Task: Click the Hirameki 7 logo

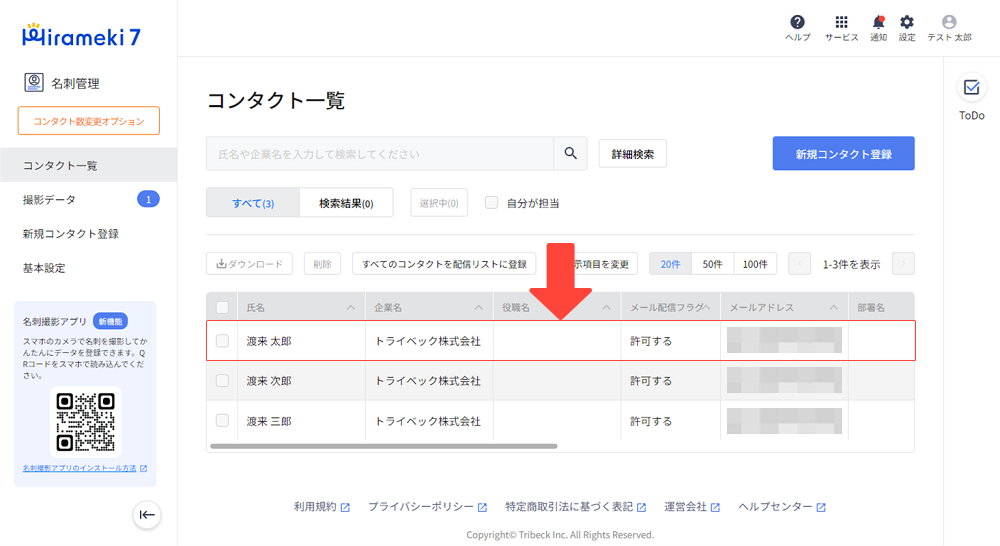Action: [x=81, y=35]
